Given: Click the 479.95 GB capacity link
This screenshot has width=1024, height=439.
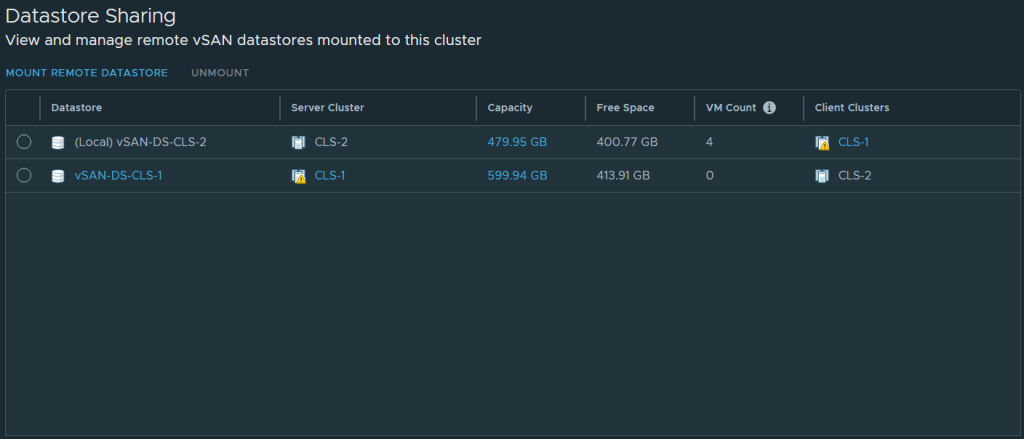Looking at the screenshot, I should (517, 142).
